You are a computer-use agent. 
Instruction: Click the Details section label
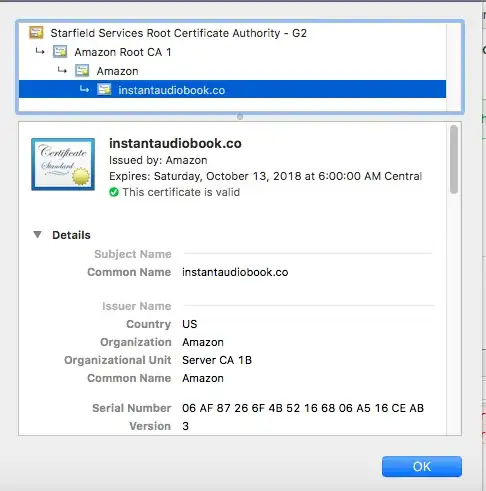tap(71, 235)
